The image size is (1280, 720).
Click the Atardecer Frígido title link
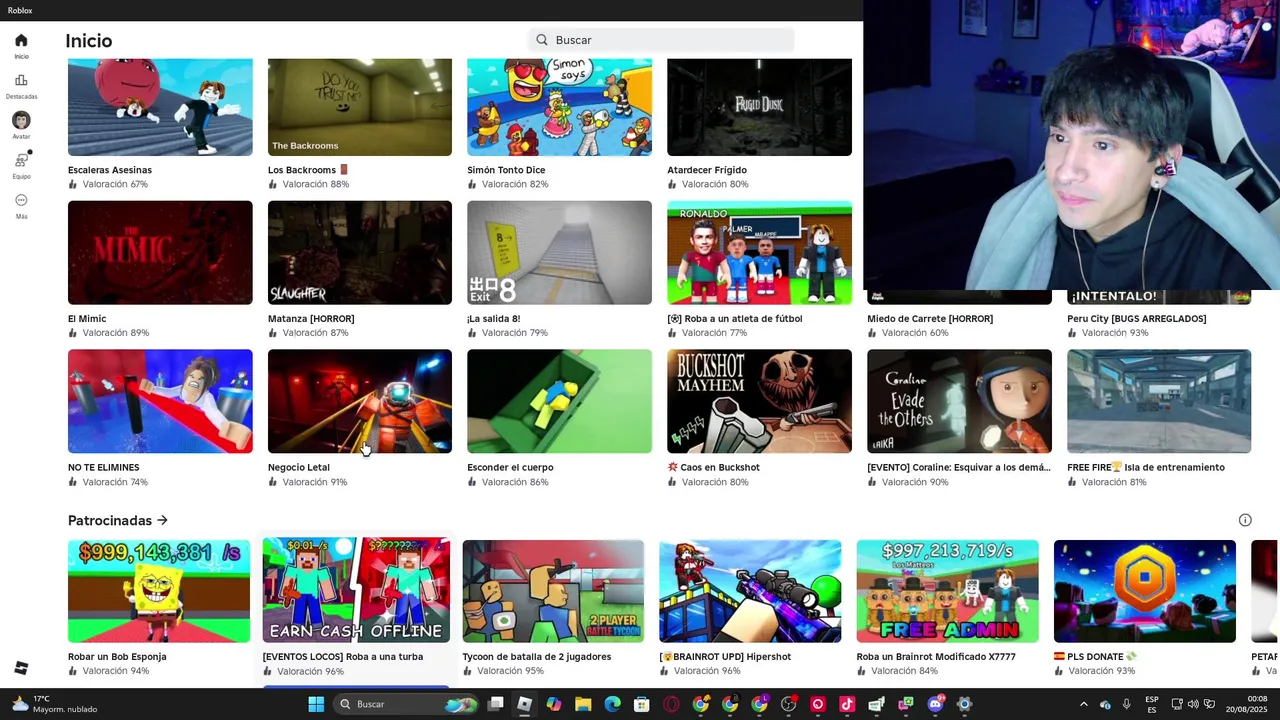[707, 170]
